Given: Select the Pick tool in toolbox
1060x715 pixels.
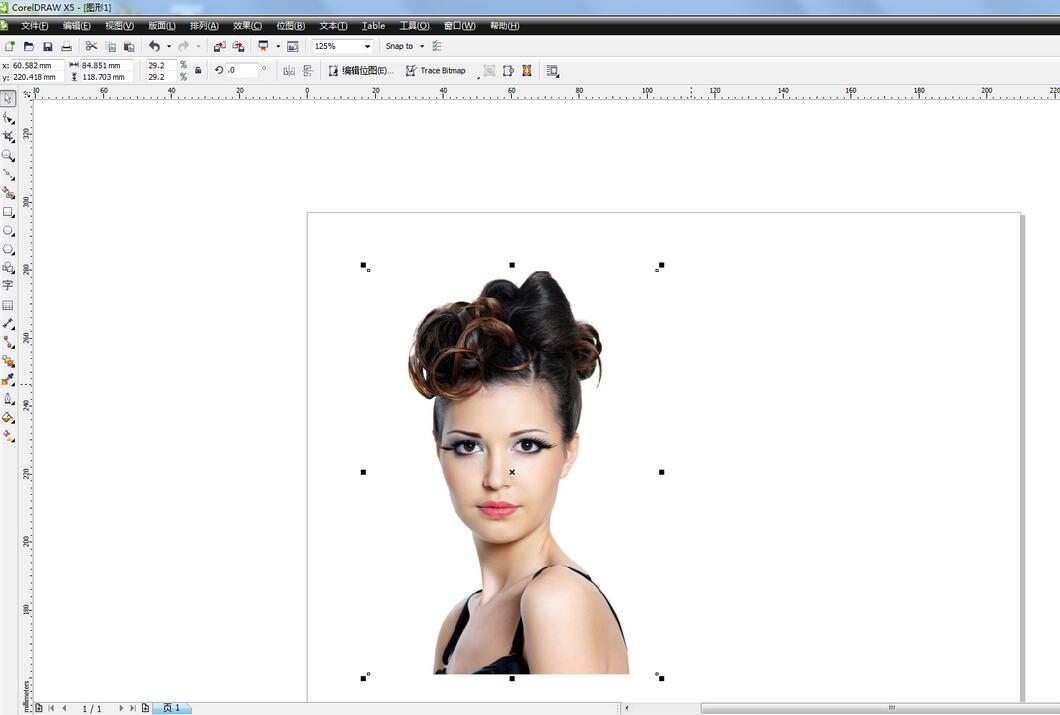Looking at the screenshot, I should 8,98.
